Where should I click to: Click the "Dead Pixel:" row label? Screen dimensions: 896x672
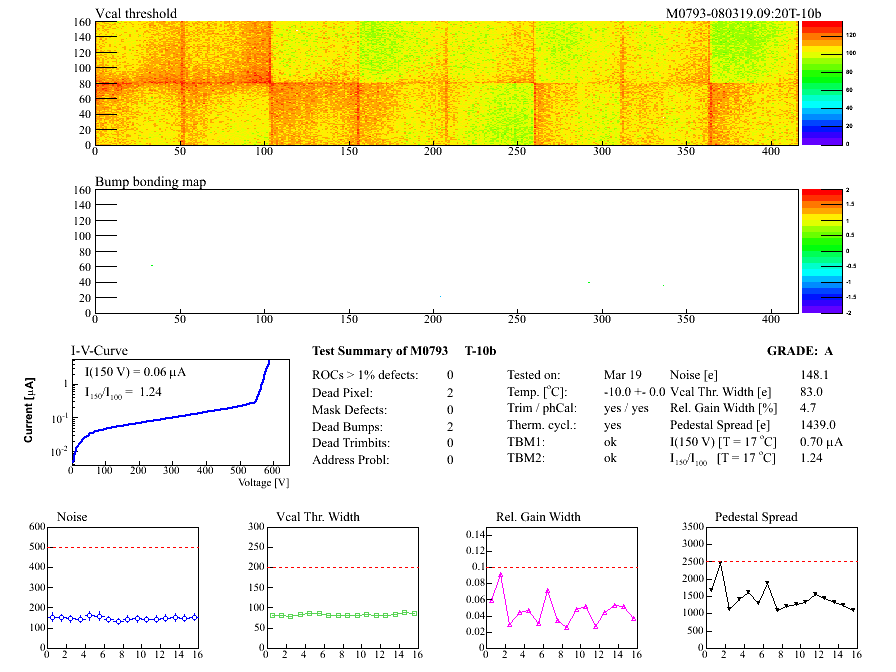[x=342, y=392]
